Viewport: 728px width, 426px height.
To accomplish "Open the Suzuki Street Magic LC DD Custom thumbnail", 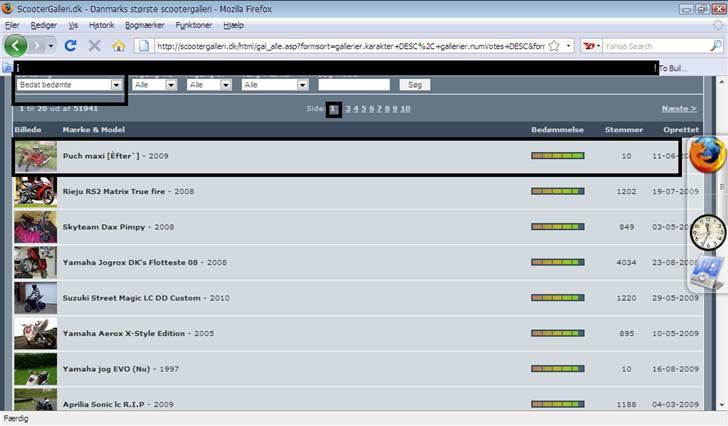I will [36, 298].
